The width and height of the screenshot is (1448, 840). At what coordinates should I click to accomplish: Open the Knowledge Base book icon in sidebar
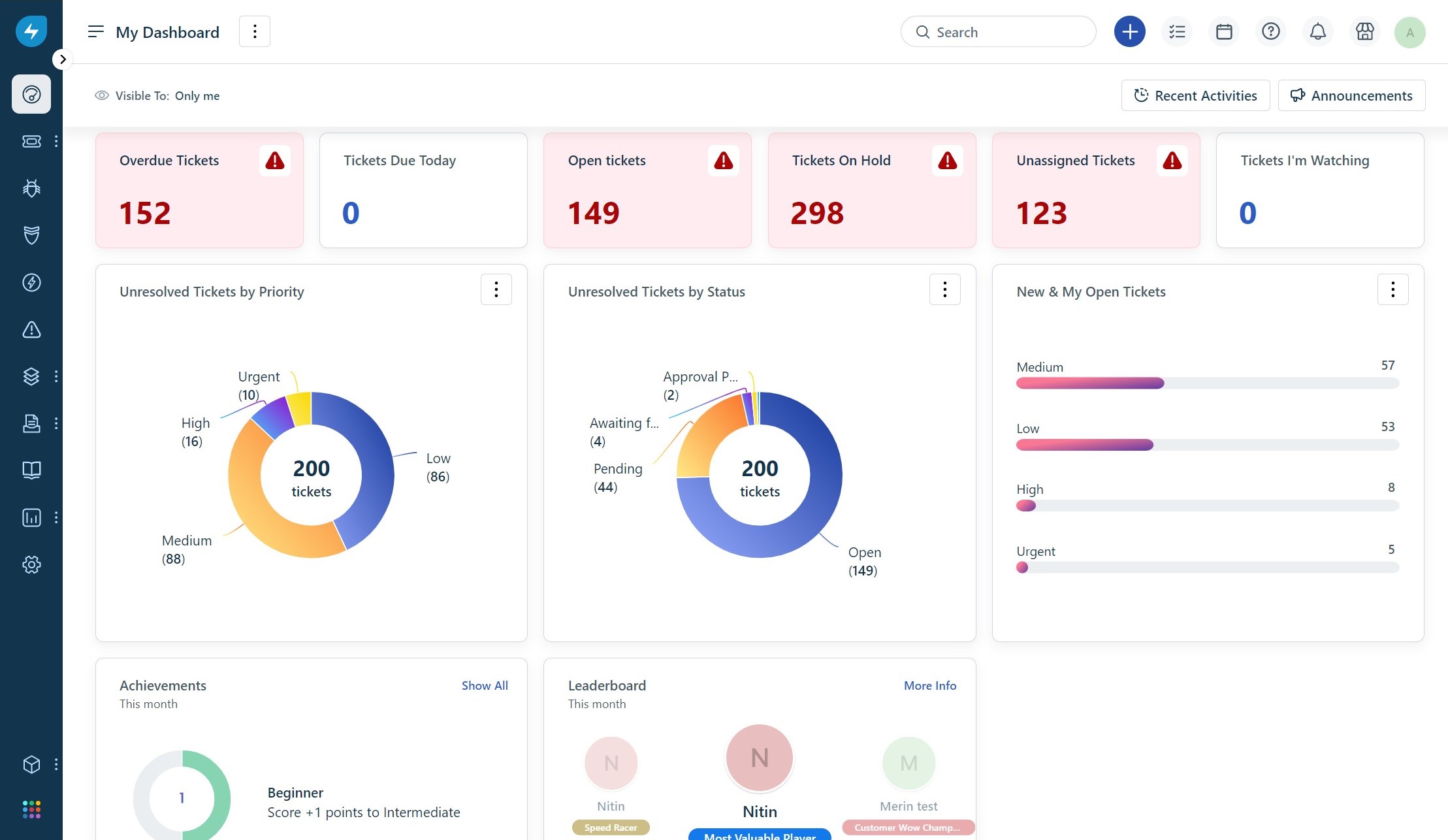[x=31, y=470]
